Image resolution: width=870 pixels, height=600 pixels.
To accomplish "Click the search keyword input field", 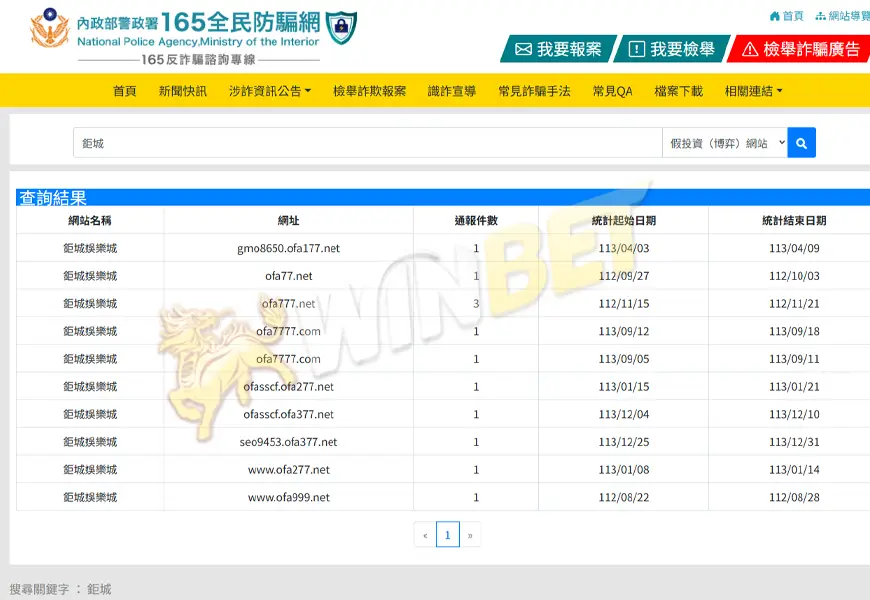I will (x=367, y=143).
